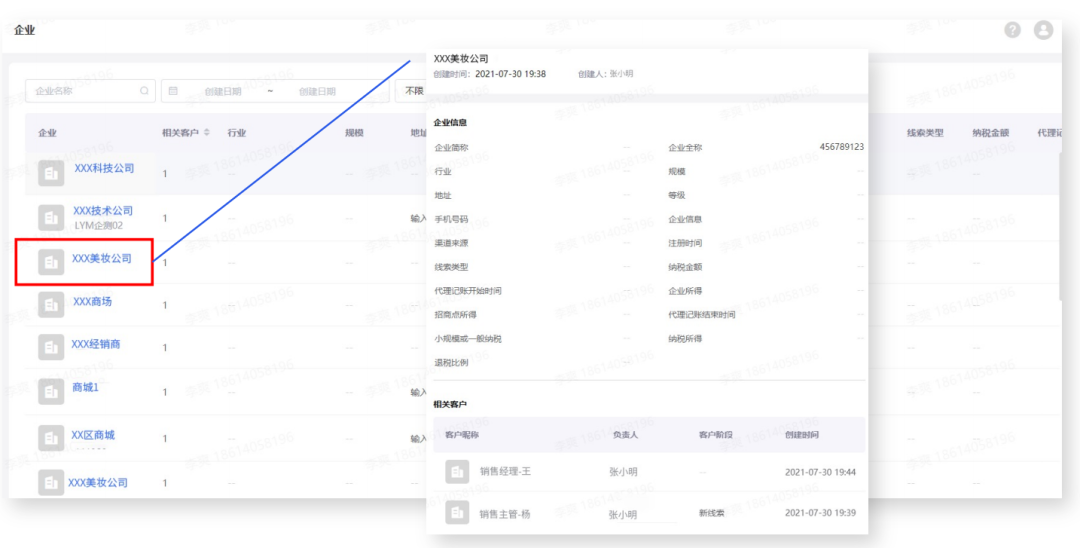Click the building icon beside XXX科技公司
The height and width of the screenshot is (548, 1080).
click(x=51, y=172)
